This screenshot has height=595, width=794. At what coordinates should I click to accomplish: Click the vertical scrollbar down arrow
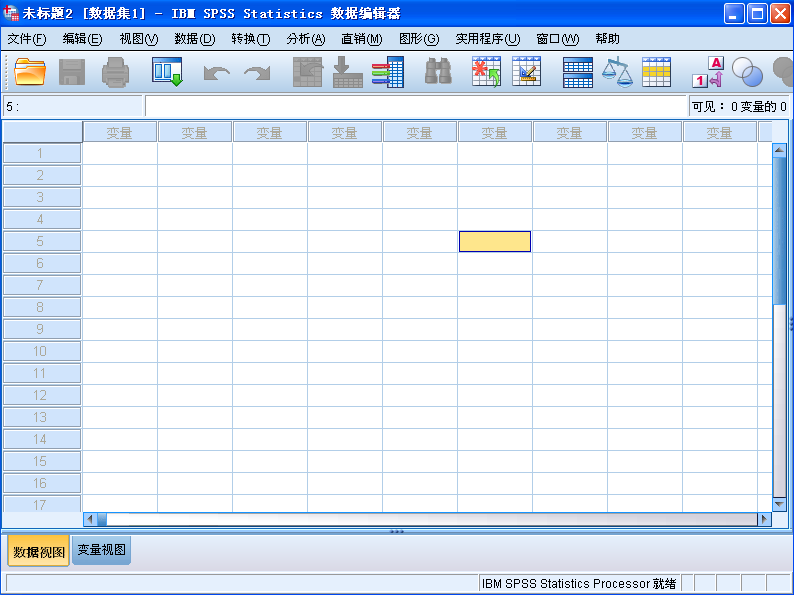779,504
